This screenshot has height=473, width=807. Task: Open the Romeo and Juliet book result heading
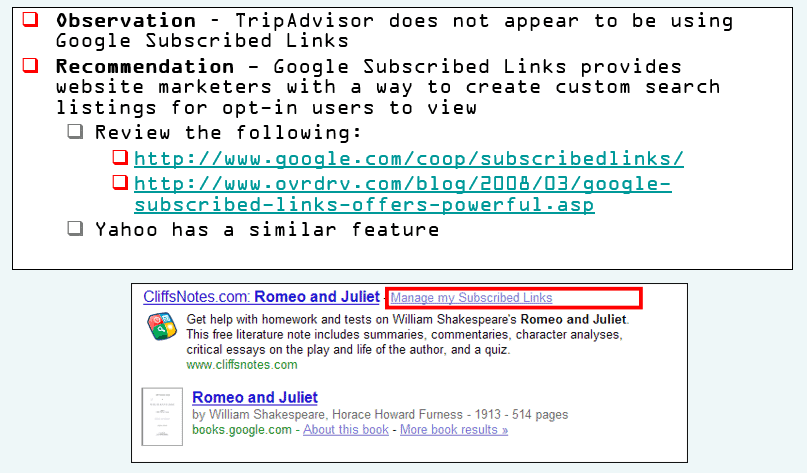pos(255,398)
